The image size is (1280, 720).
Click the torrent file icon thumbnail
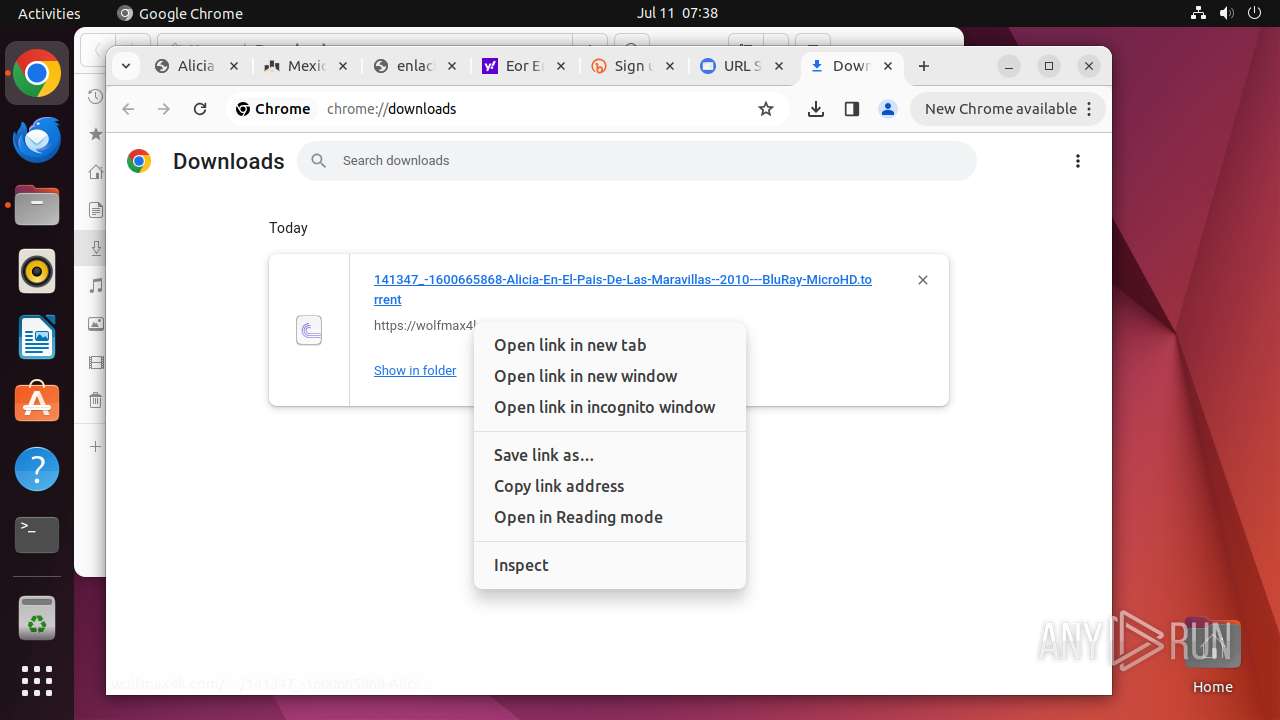tap(309, 330)
